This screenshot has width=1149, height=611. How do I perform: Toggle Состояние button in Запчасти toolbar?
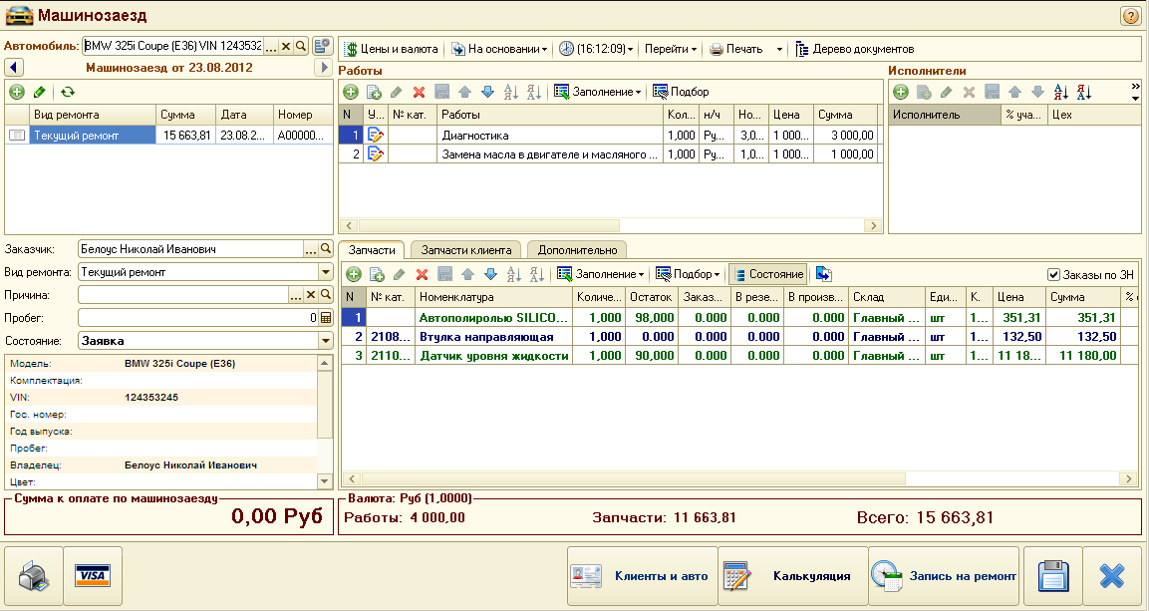[x=768, y=274]
